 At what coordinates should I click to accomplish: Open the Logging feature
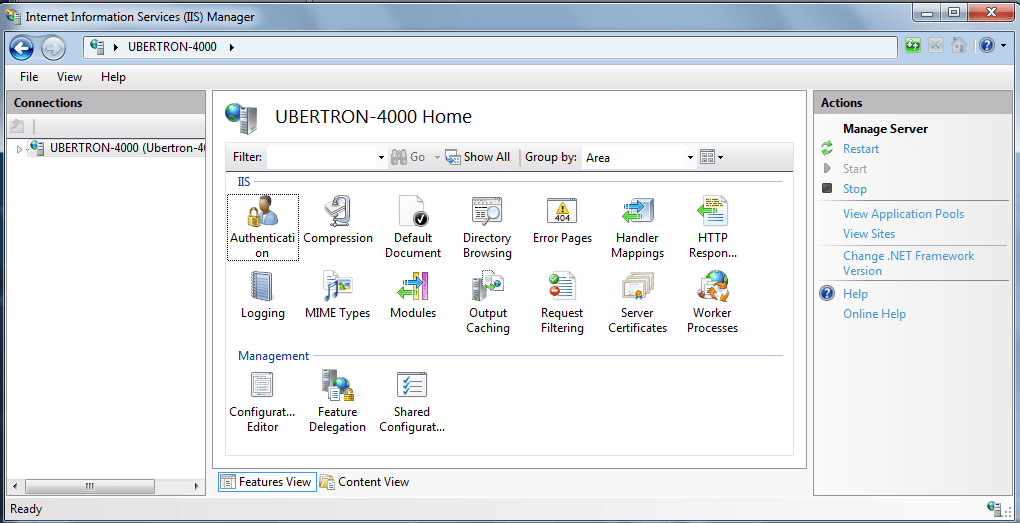pos(262,296)
